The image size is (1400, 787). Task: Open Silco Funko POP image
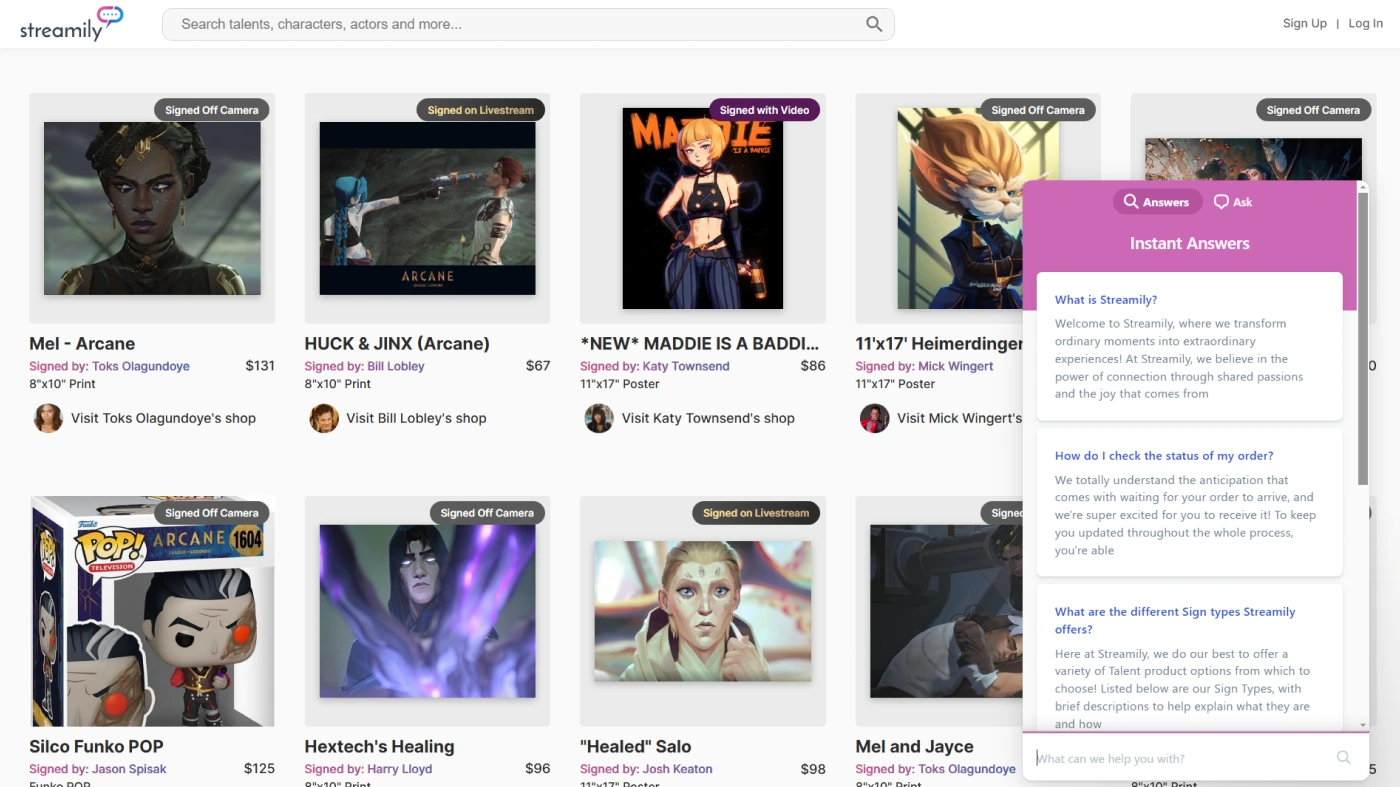click(152, 611)
